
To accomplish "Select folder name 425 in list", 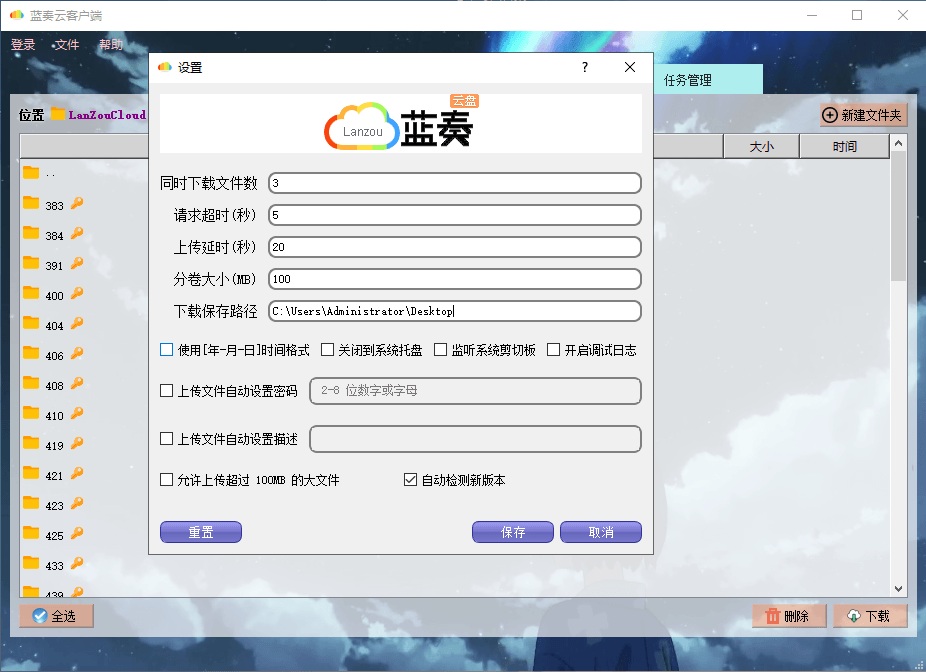I will pyautogui.click(x=54, y=536).
